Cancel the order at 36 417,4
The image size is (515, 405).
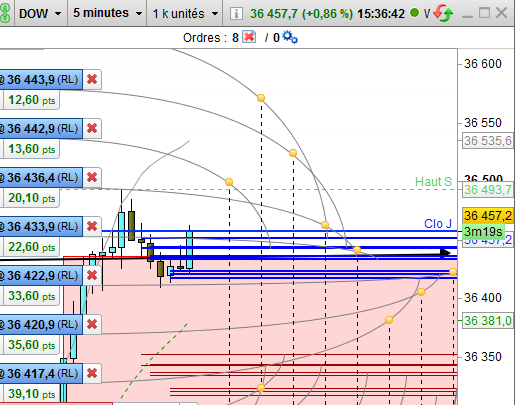(x=92, y=373)
